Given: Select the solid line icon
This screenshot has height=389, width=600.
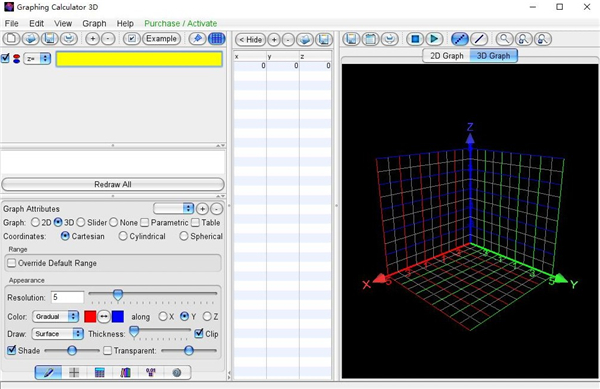Looking at the screenshot, I should click(479, 39).
